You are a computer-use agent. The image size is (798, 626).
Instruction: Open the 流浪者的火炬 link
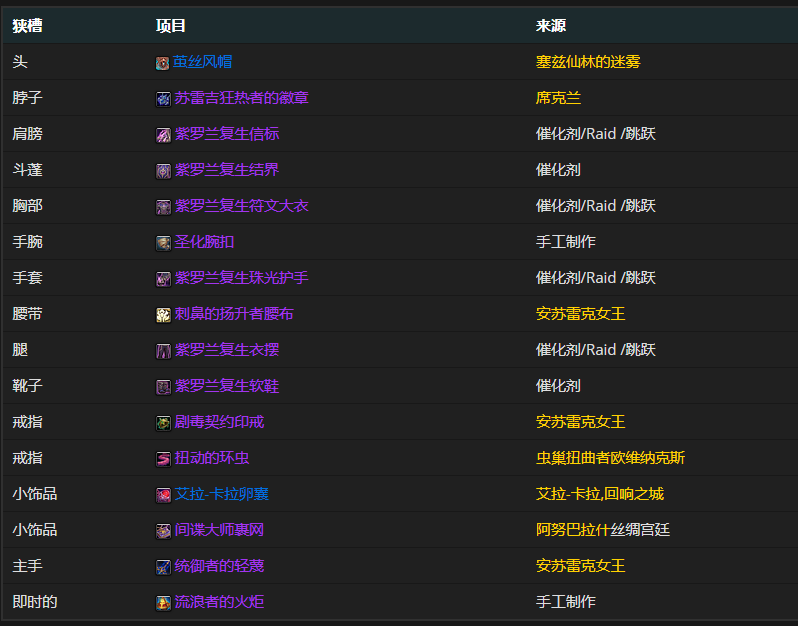(x=219, y=602)
